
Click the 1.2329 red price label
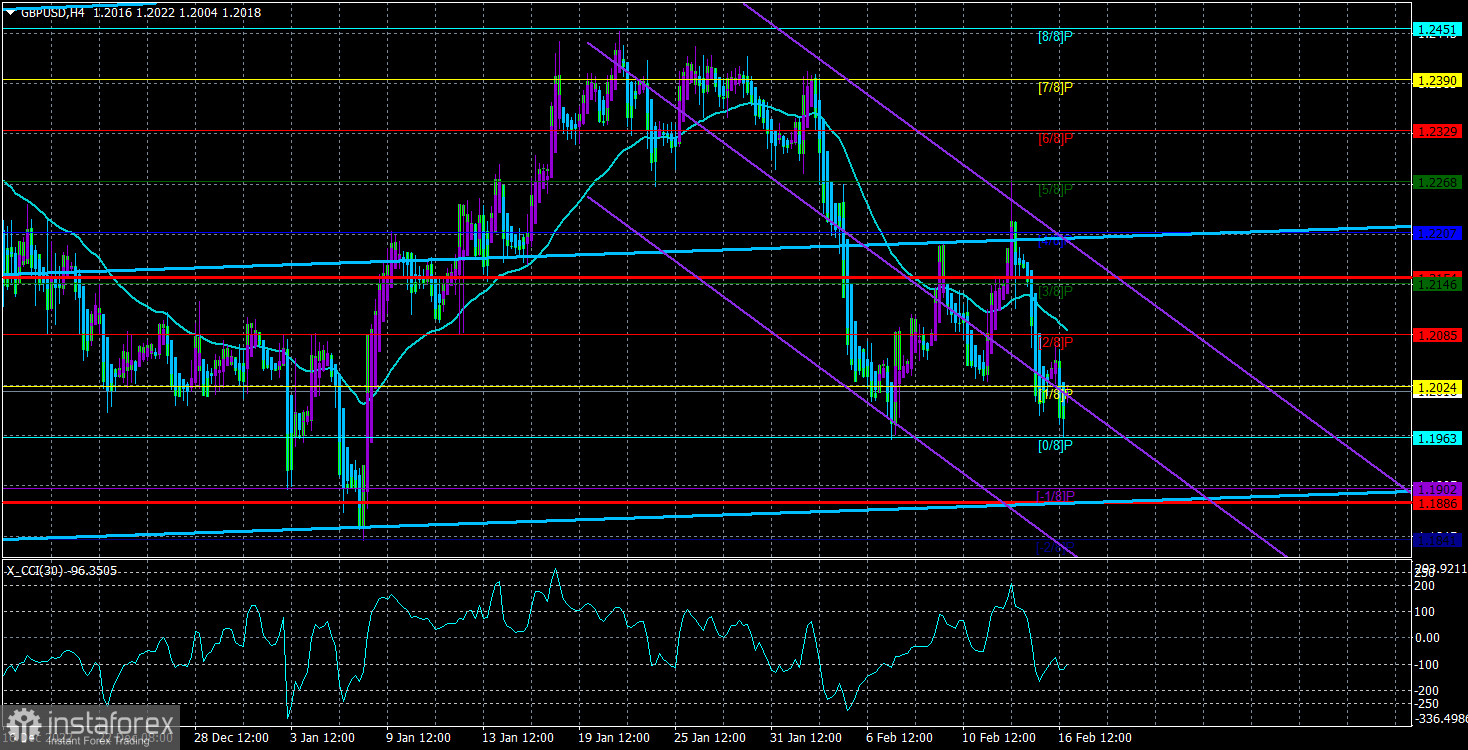pos(1439,131)
